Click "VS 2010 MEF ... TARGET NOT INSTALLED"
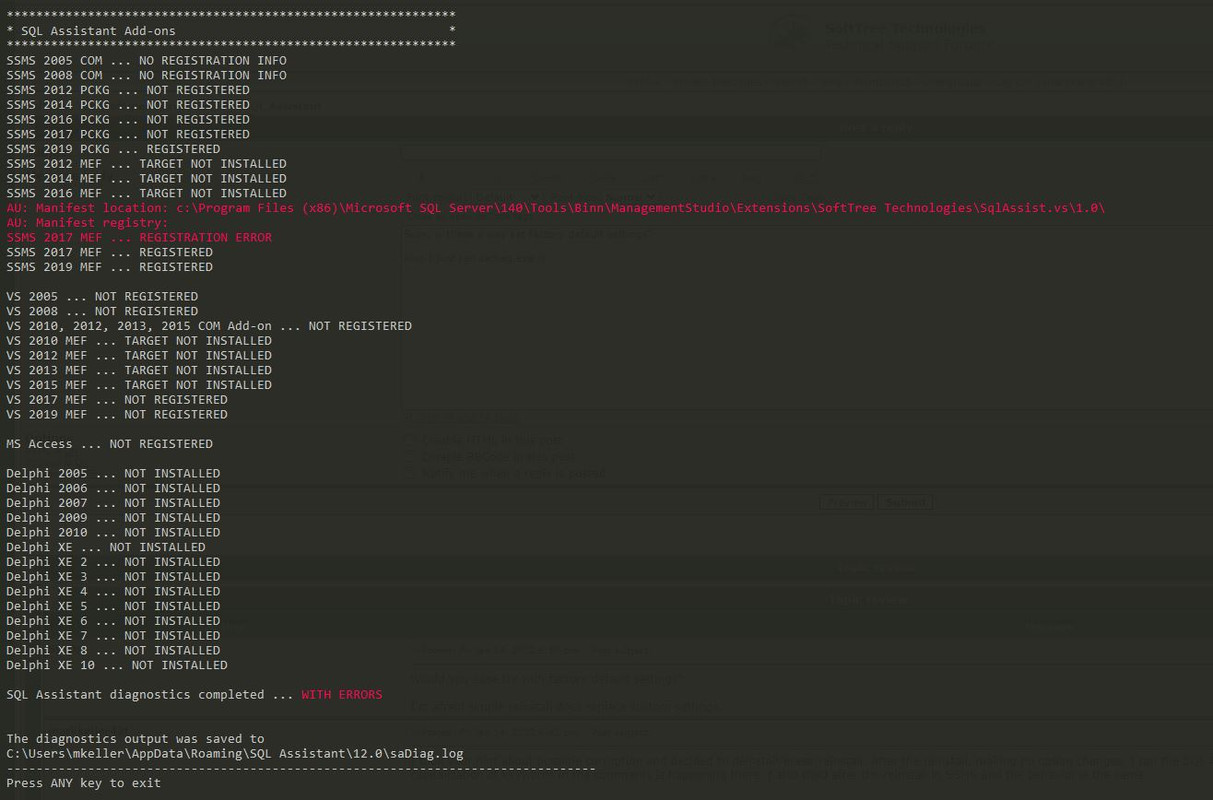The width and height of the screenshot is (1213, 800). pyautogui.click(x=139, y=341)
